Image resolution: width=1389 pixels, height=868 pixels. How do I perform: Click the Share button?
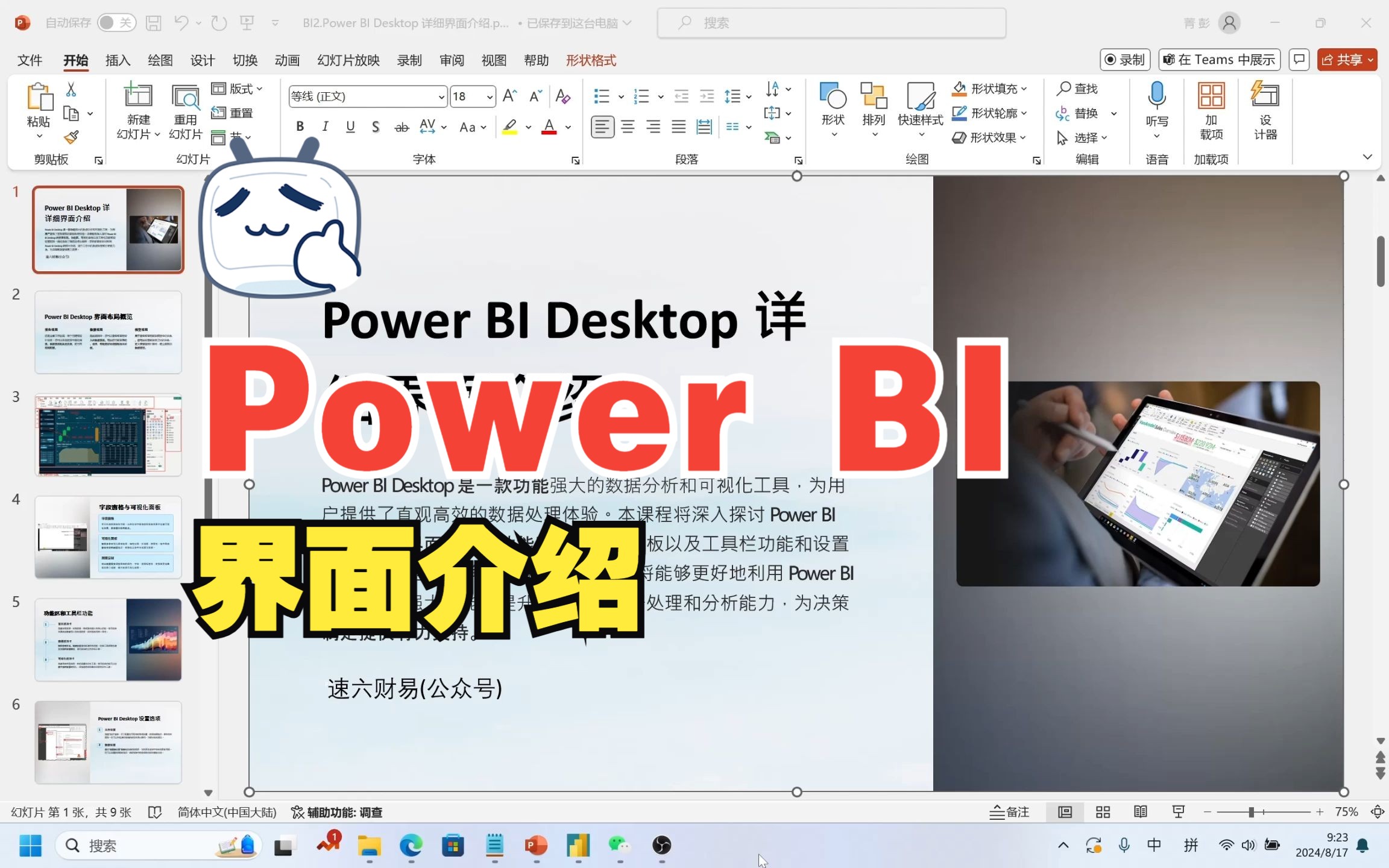coord(1341,60)
